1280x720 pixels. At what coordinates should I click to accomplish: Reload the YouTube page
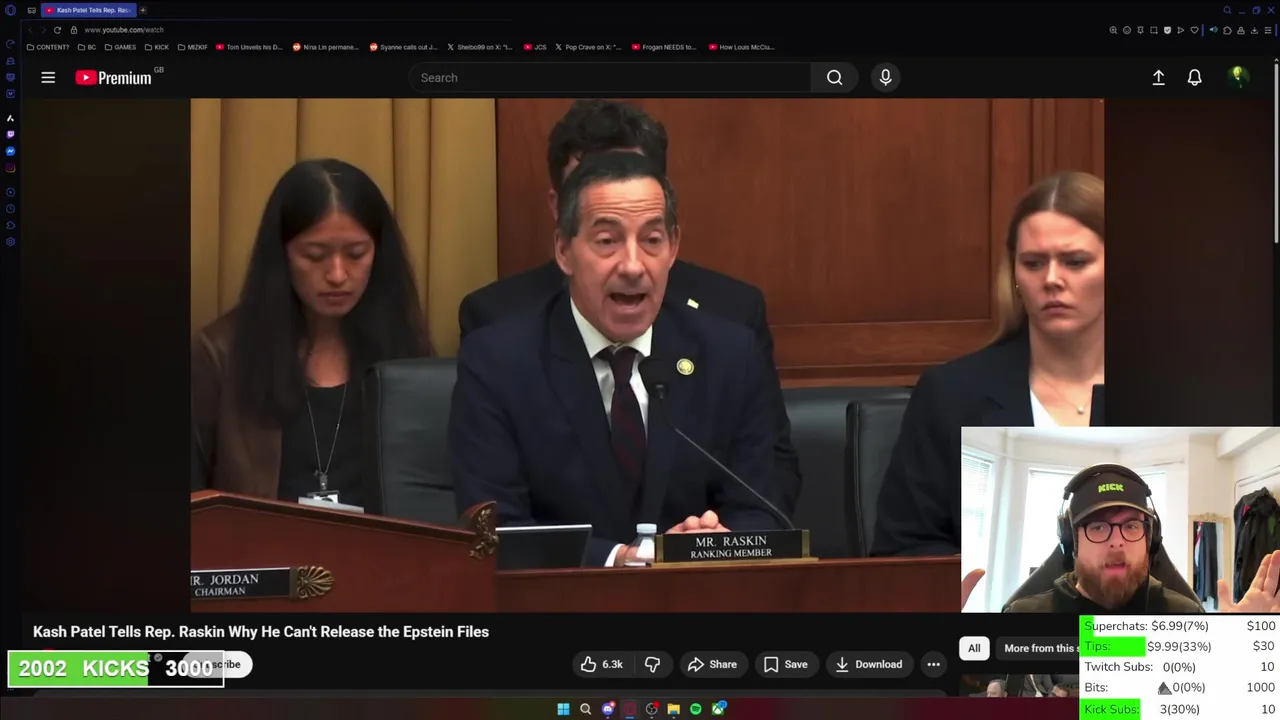pyautogui.click(x=57, y=30)
